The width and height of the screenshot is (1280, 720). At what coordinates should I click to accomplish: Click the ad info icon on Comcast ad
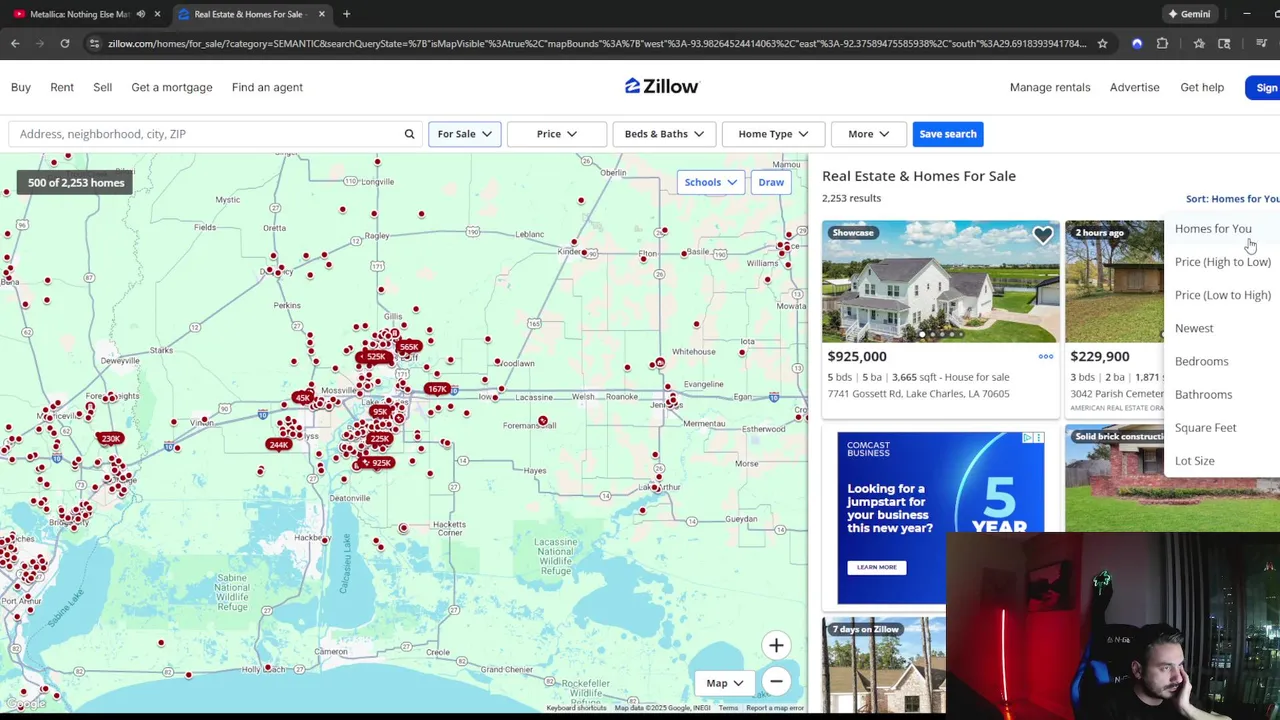pos(1029,438)
